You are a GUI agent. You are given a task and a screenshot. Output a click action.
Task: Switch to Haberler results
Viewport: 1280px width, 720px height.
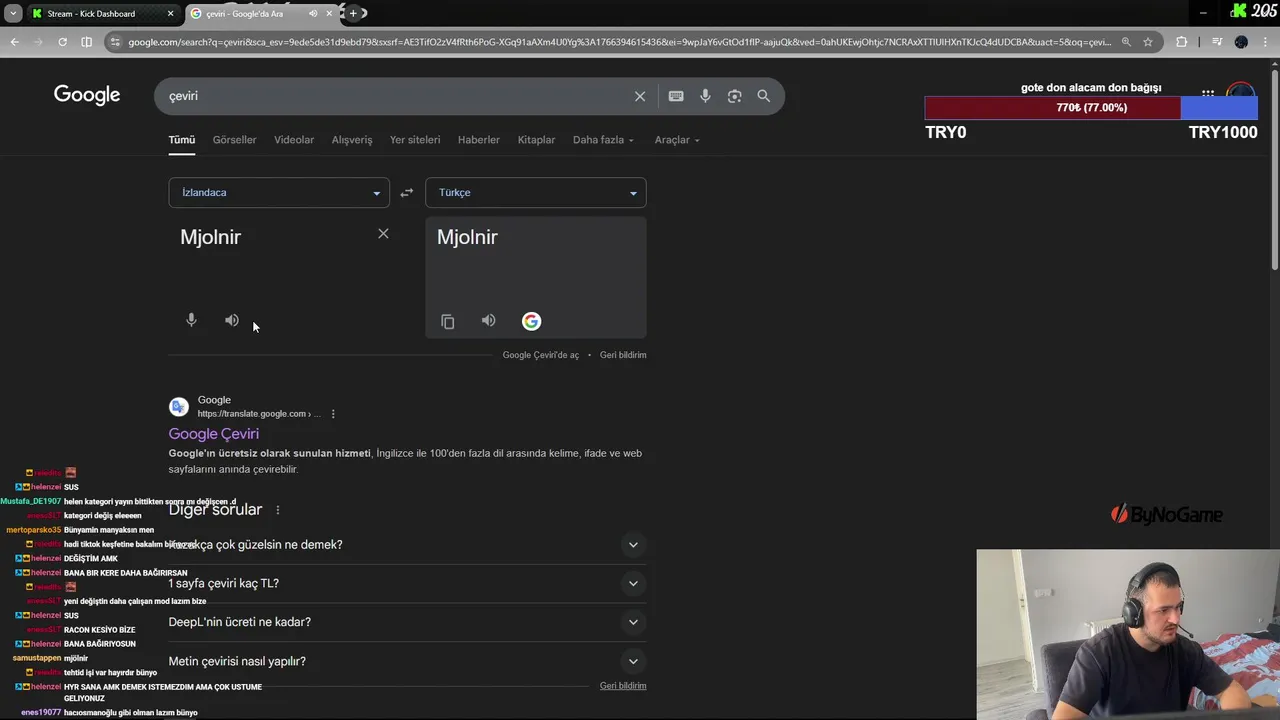tap(479, 140)
